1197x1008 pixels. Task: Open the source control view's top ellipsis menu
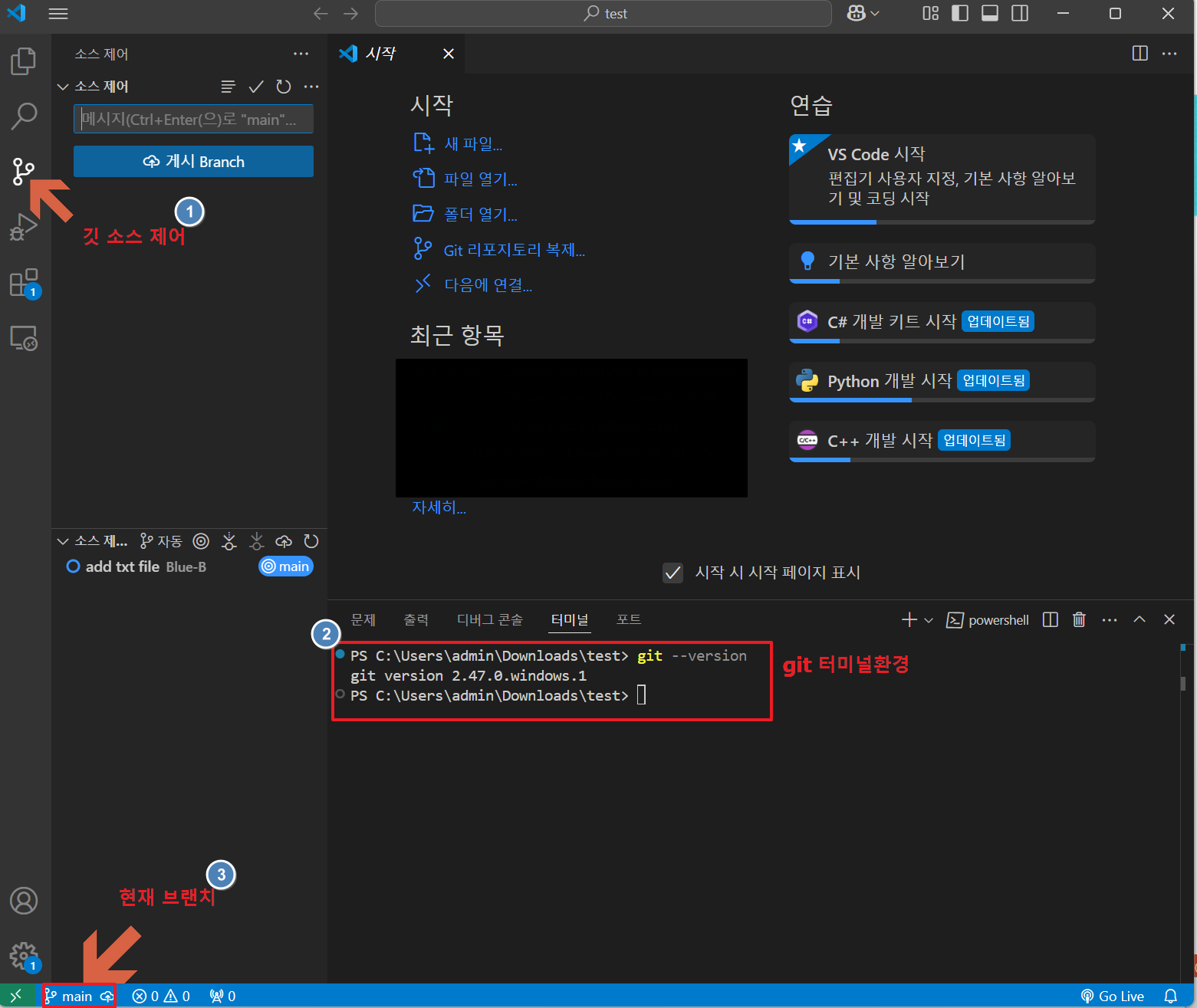tap(301, 54)
